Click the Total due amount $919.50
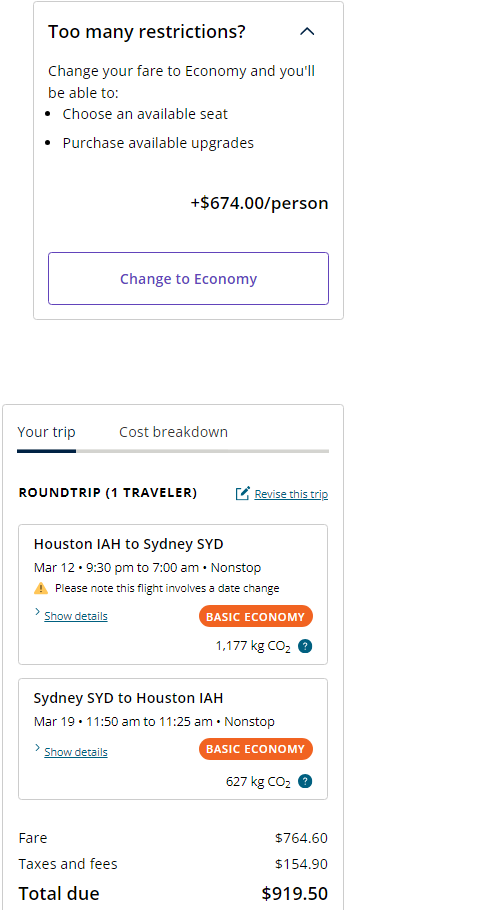Image resolution: width=500 pixels, height=910 pixels. (295, 893)
